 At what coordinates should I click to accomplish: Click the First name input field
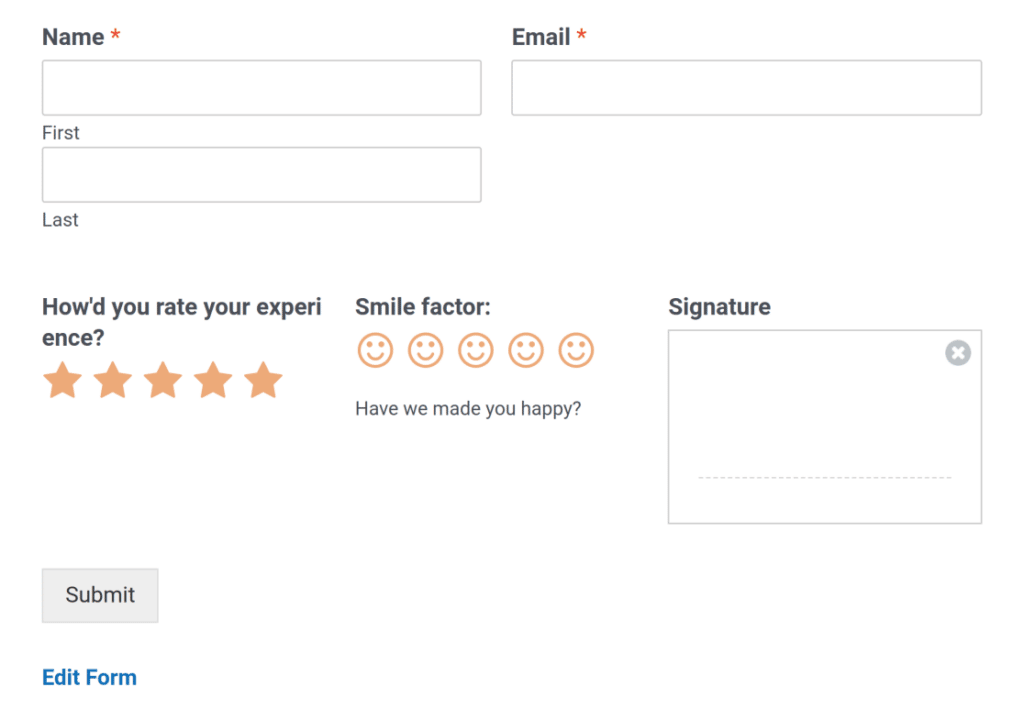click(261, 88)
